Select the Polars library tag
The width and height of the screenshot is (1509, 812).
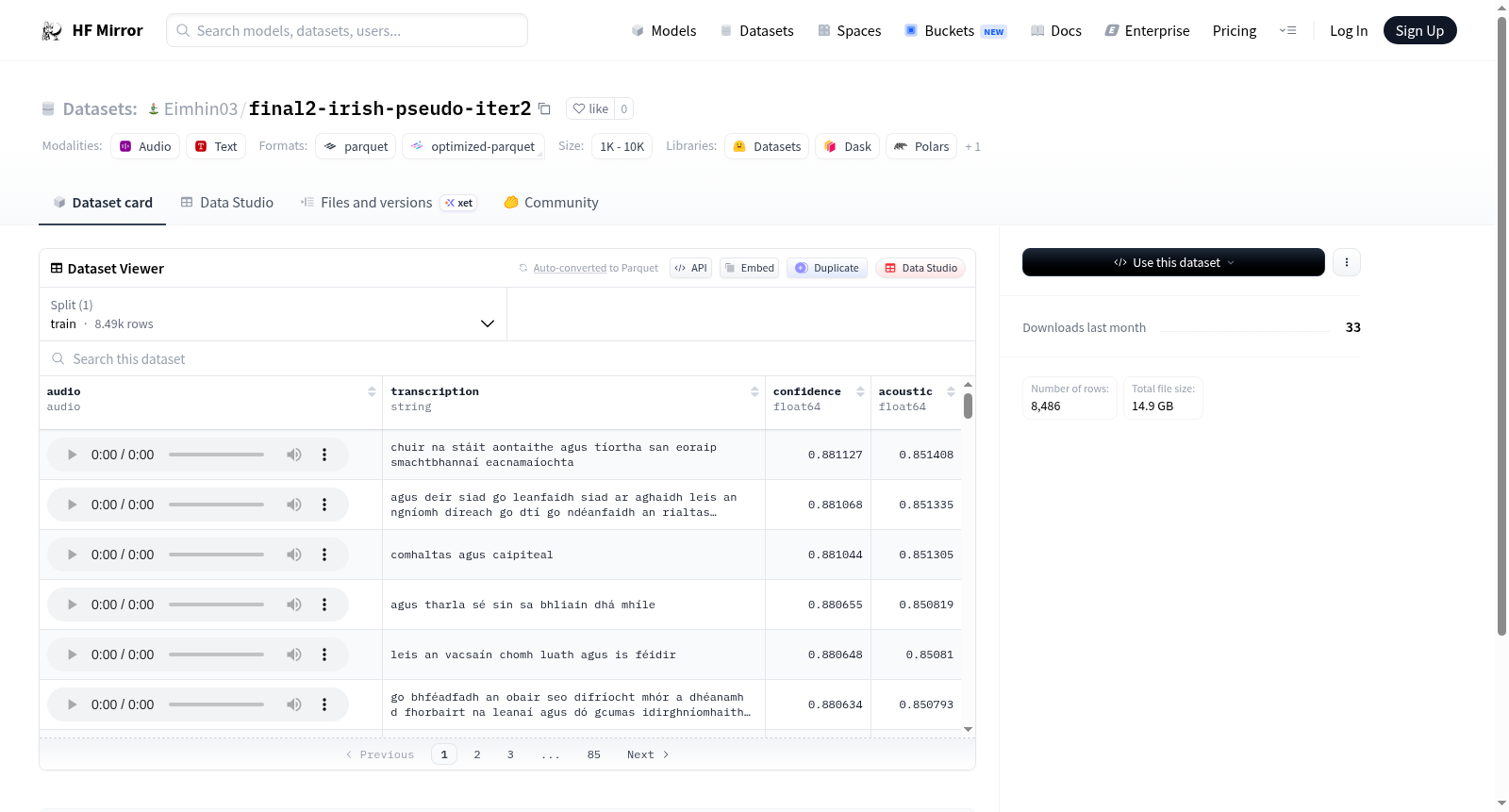tap(921, 146)
